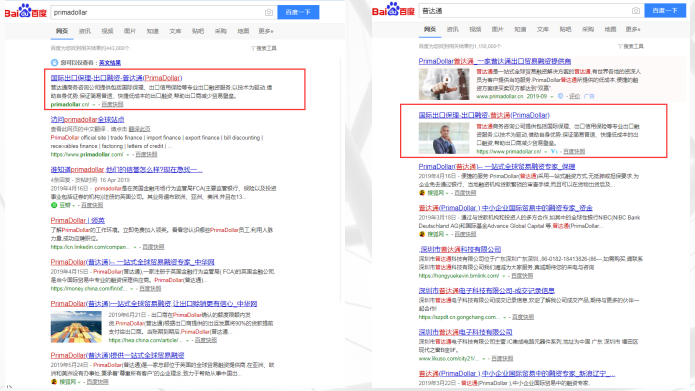Click the cargo ship thumbnail in left results
The height and width of the screenshot is (391, 695).
(x=76, y=327)
